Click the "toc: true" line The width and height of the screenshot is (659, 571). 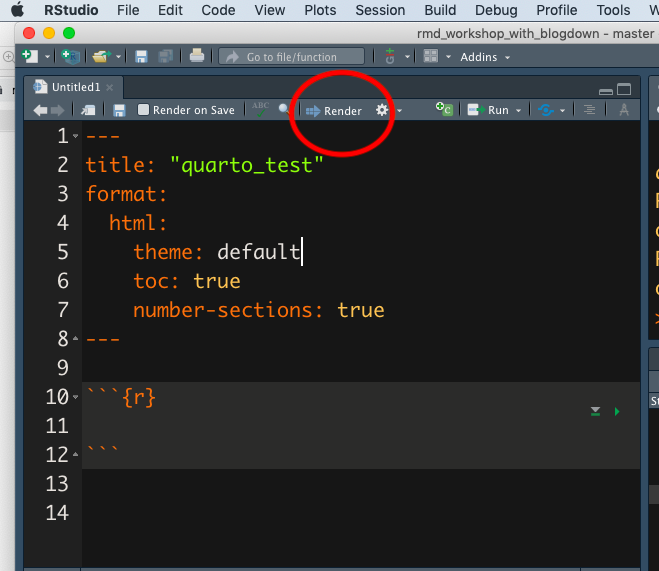tap(187, 281)
